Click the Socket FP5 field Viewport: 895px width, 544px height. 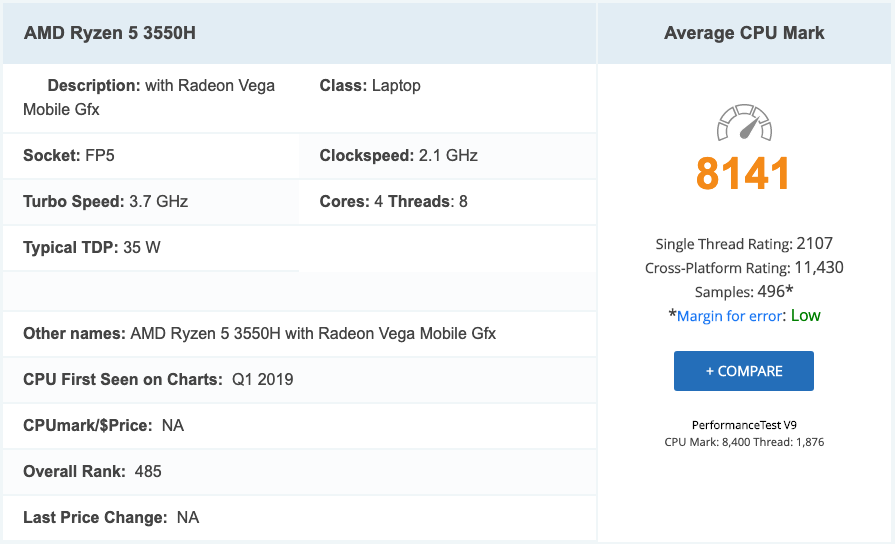click(76, 156)
